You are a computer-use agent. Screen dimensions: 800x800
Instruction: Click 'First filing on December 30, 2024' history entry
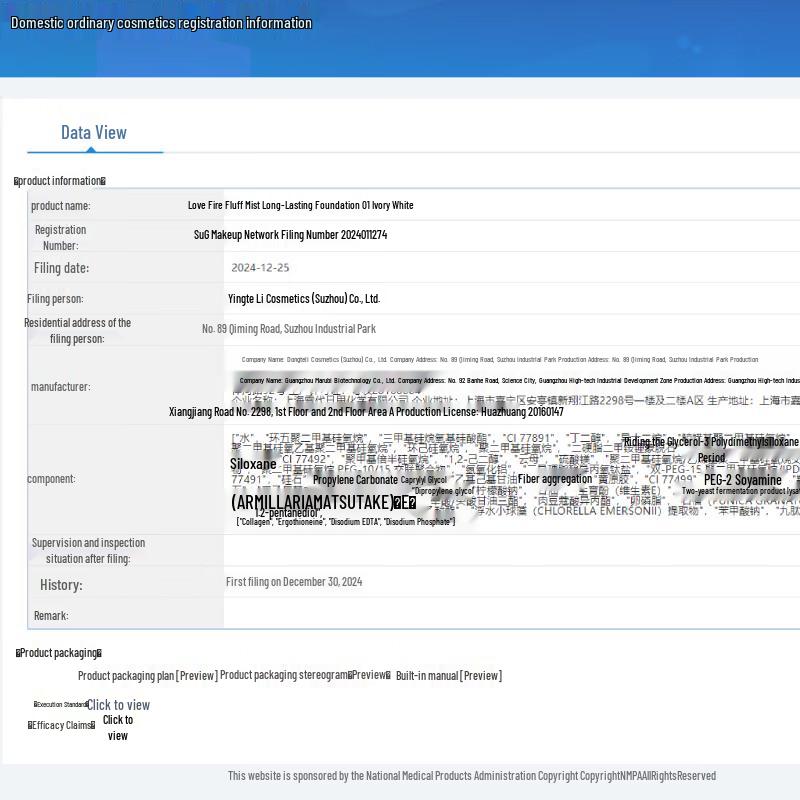294,582
